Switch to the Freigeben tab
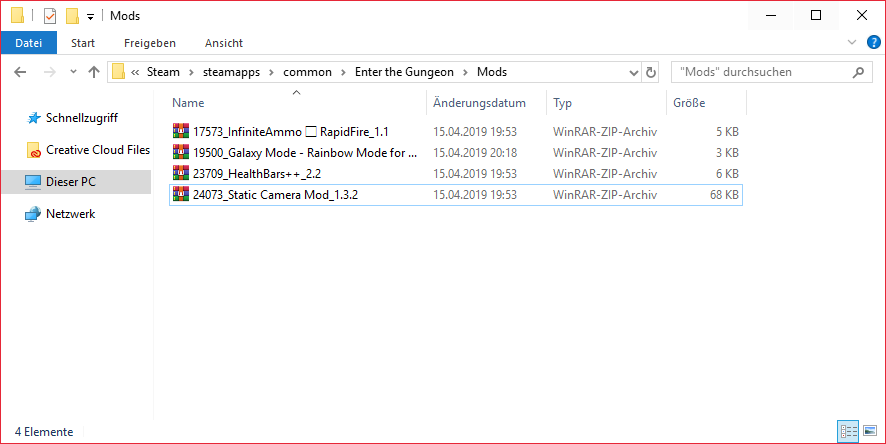The image size is (886, 444). point(150,43)
